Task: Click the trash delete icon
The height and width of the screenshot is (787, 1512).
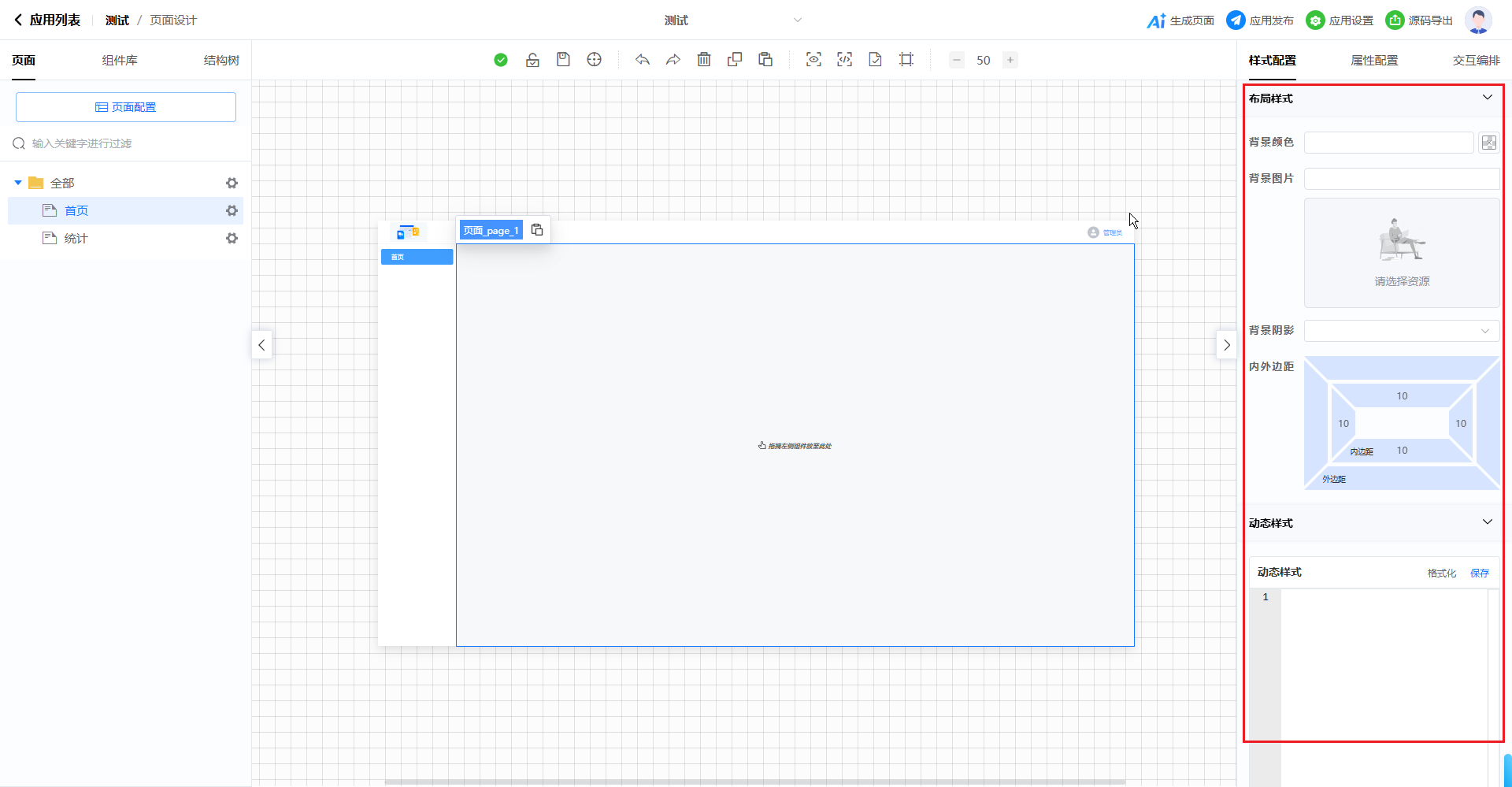Action: (x=704, y=60)
